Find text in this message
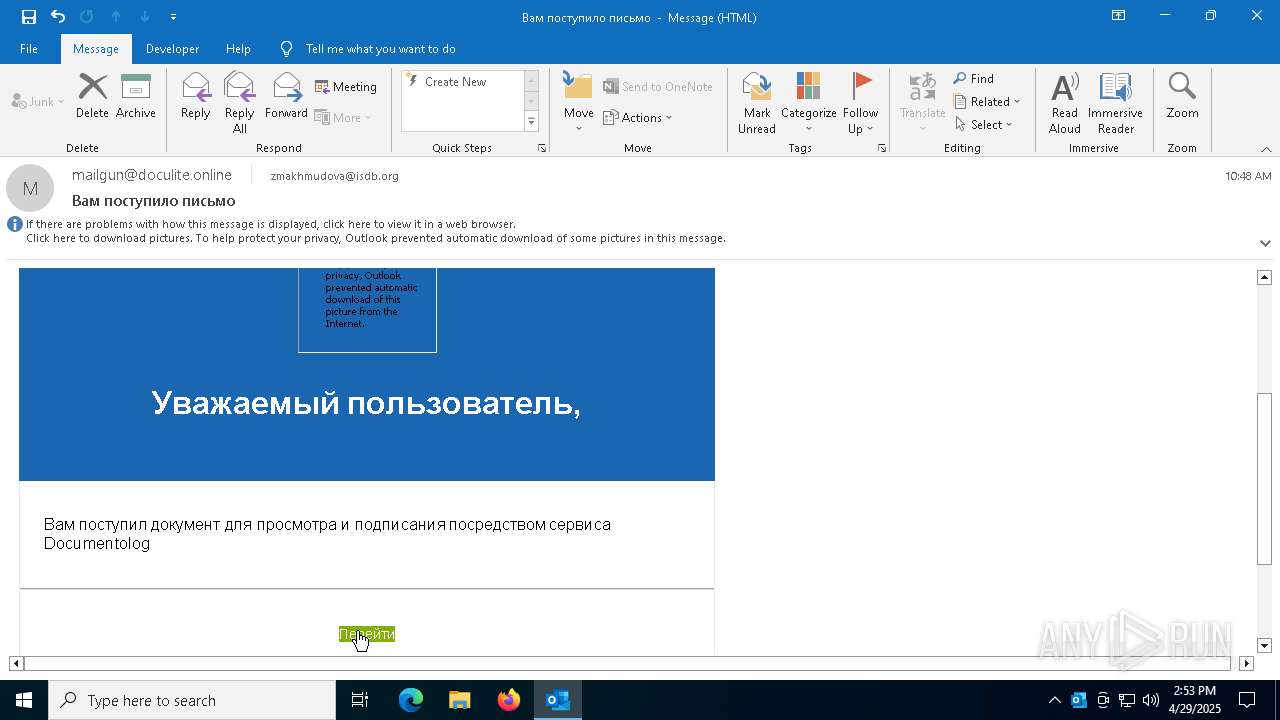This screenshot has height=720, width=1280. tap(974, 79)
